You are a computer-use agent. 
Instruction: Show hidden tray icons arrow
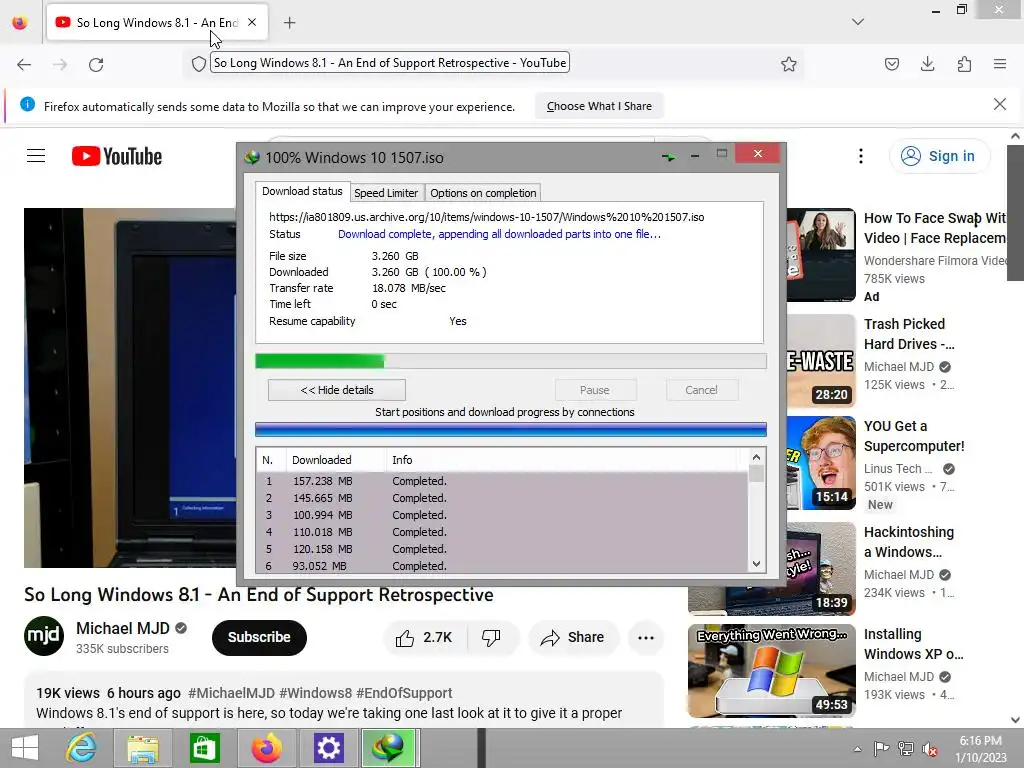857,749
